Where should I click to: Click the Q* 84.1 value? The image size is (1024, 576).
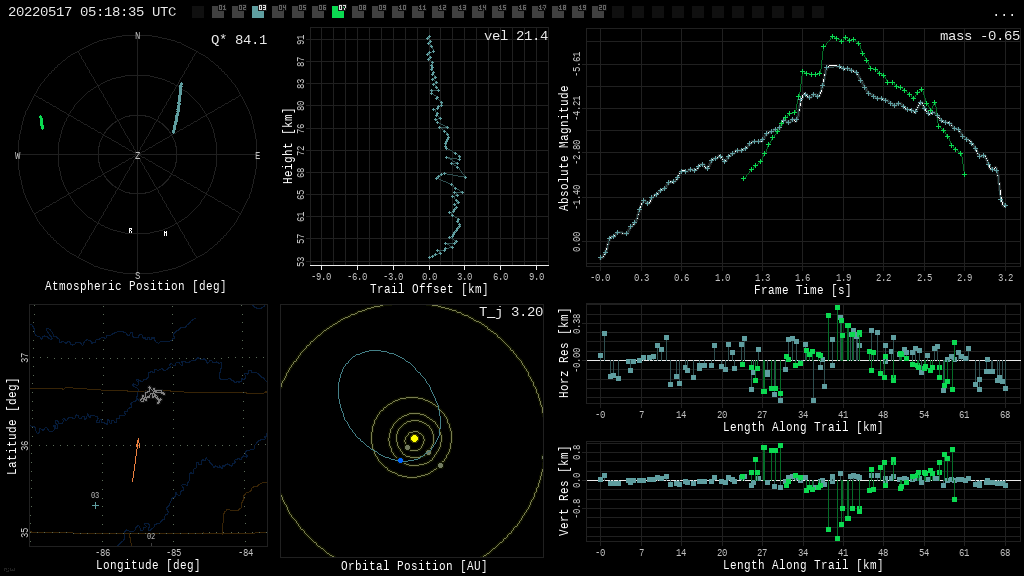coord(239,40)
